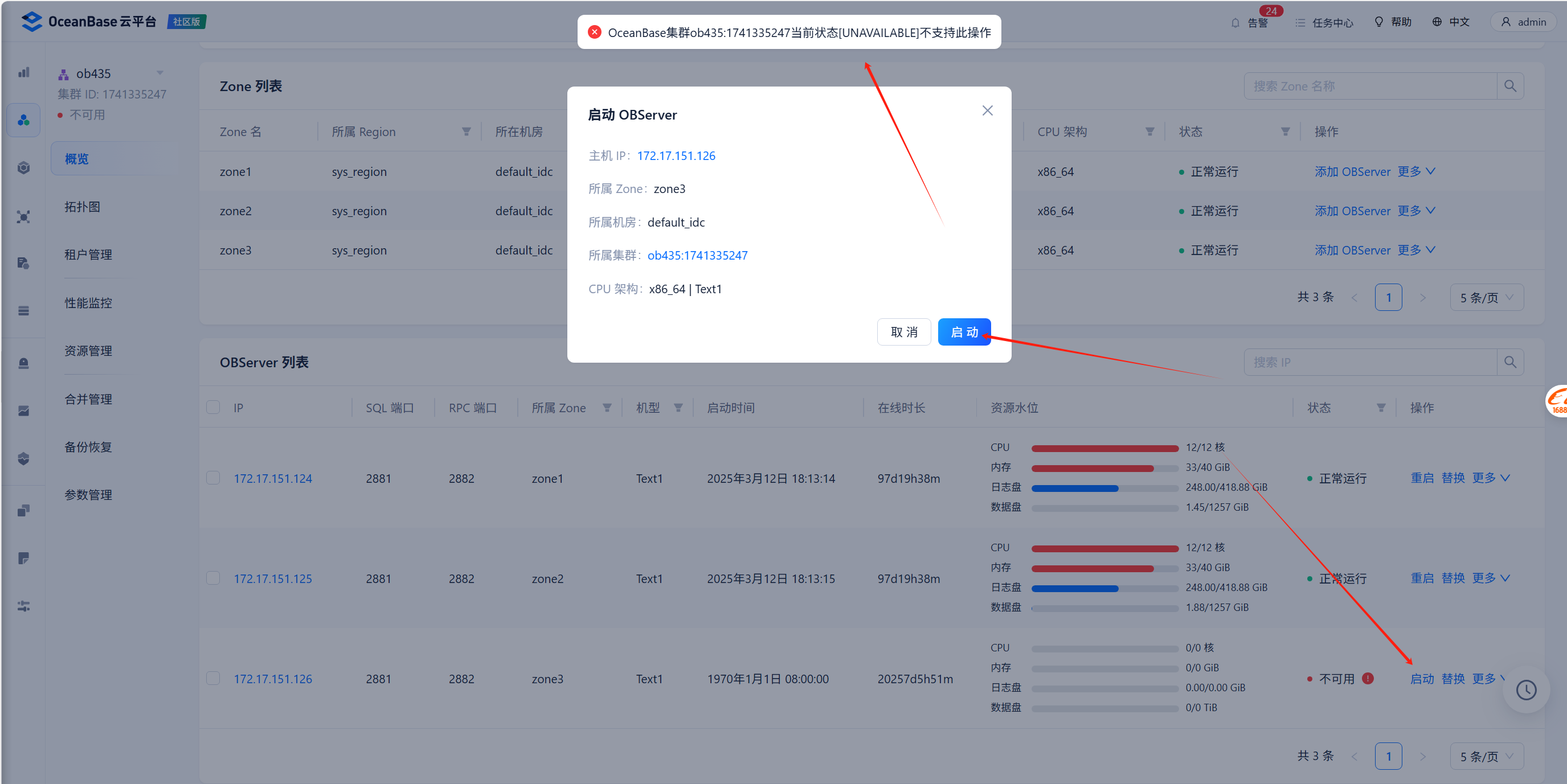Close the 启动 OBServer dialog
Screen dimensions: 1567x784
click(x=987, y=110)
